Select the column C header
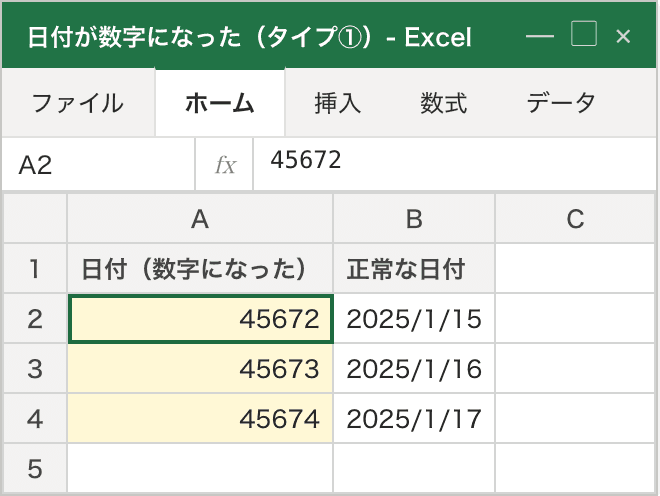This screenshot has width=660, height=496. [576, 219]
